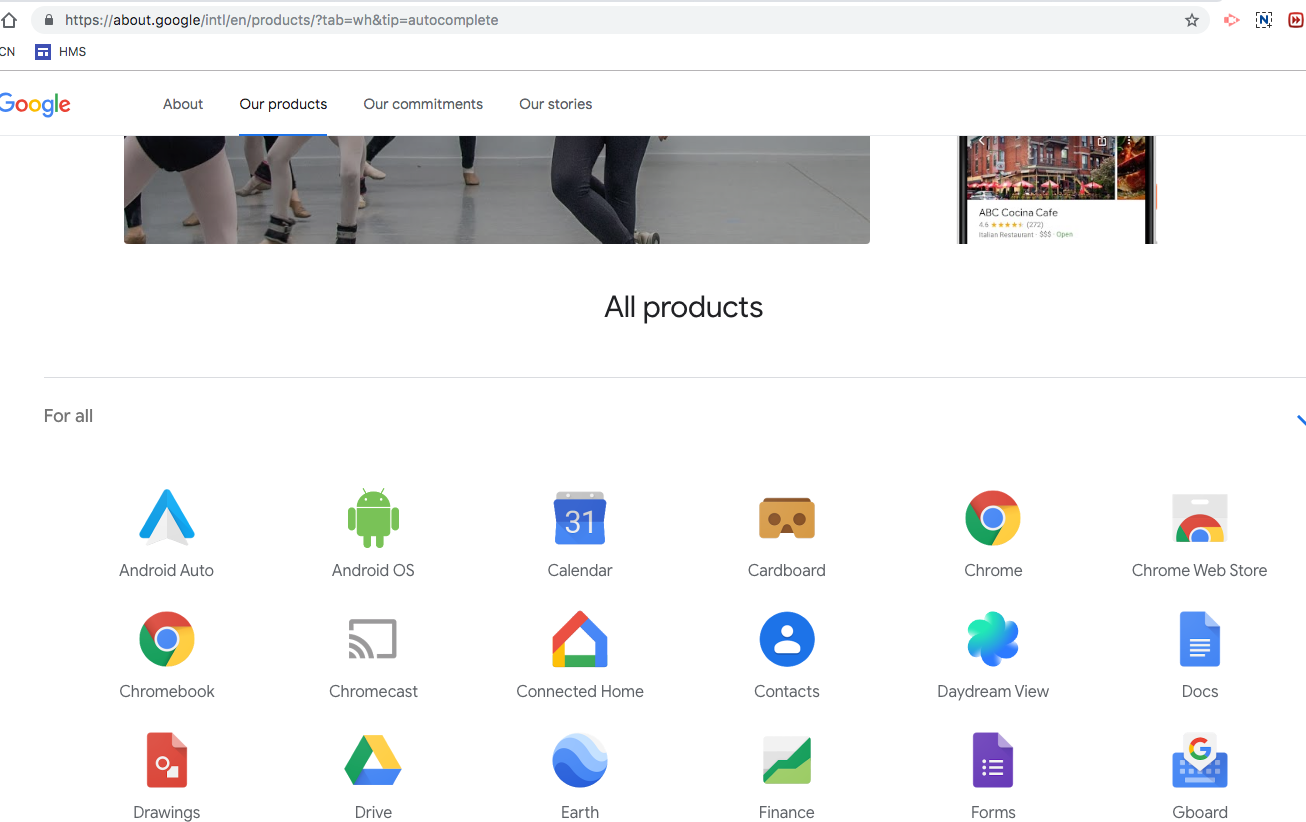Viewport: 1306px width, 822px height.
Task: Open the N extension icon
Action: pyautogui.click(x=1264, y=20)
